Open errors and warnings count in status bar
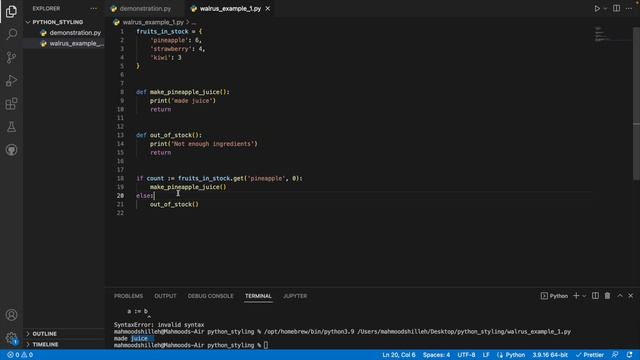 [x=20, y=355]
